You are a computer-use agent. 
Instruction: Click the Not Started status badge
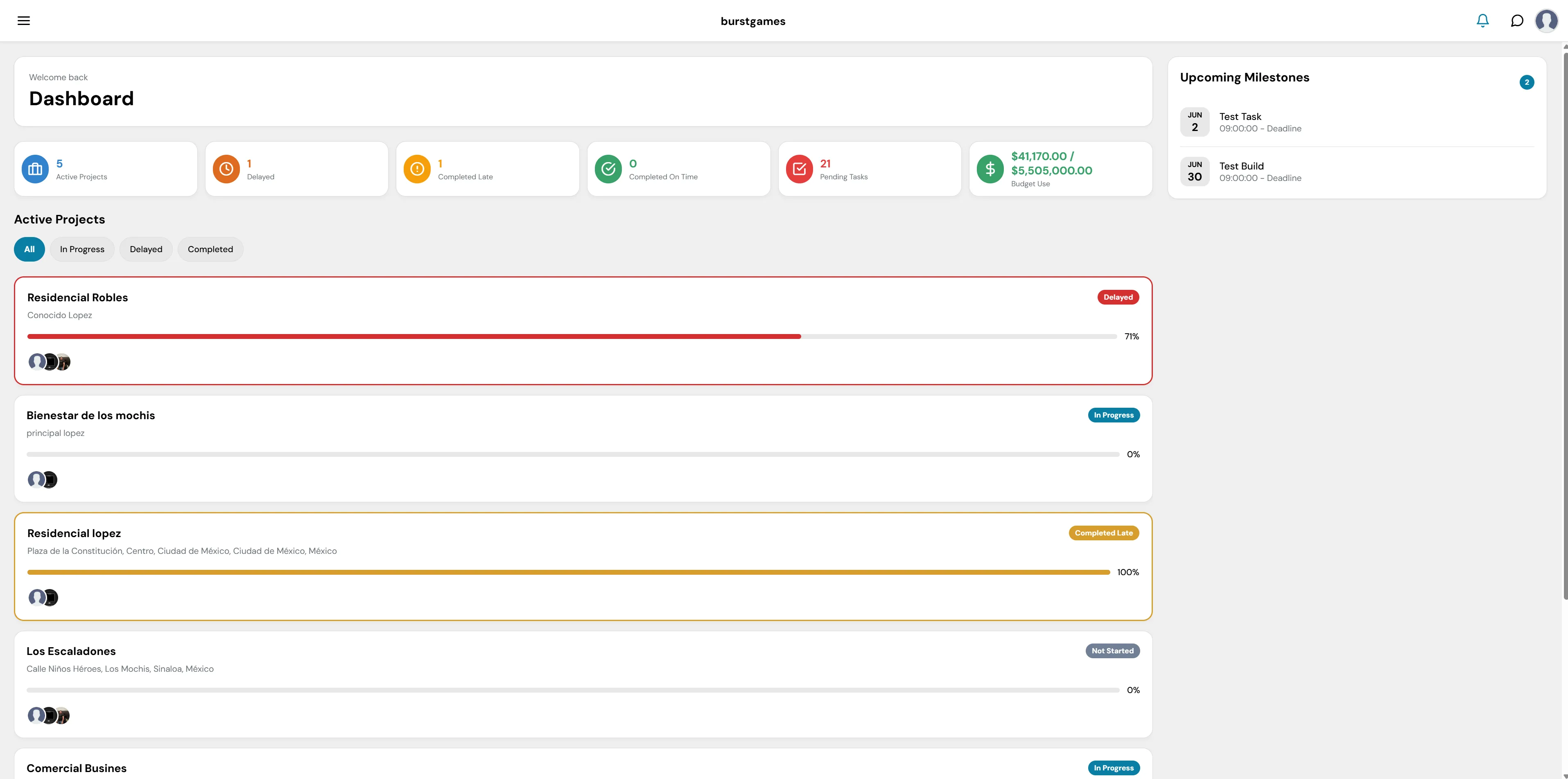pyautogui.click(x=1113, y=651)
